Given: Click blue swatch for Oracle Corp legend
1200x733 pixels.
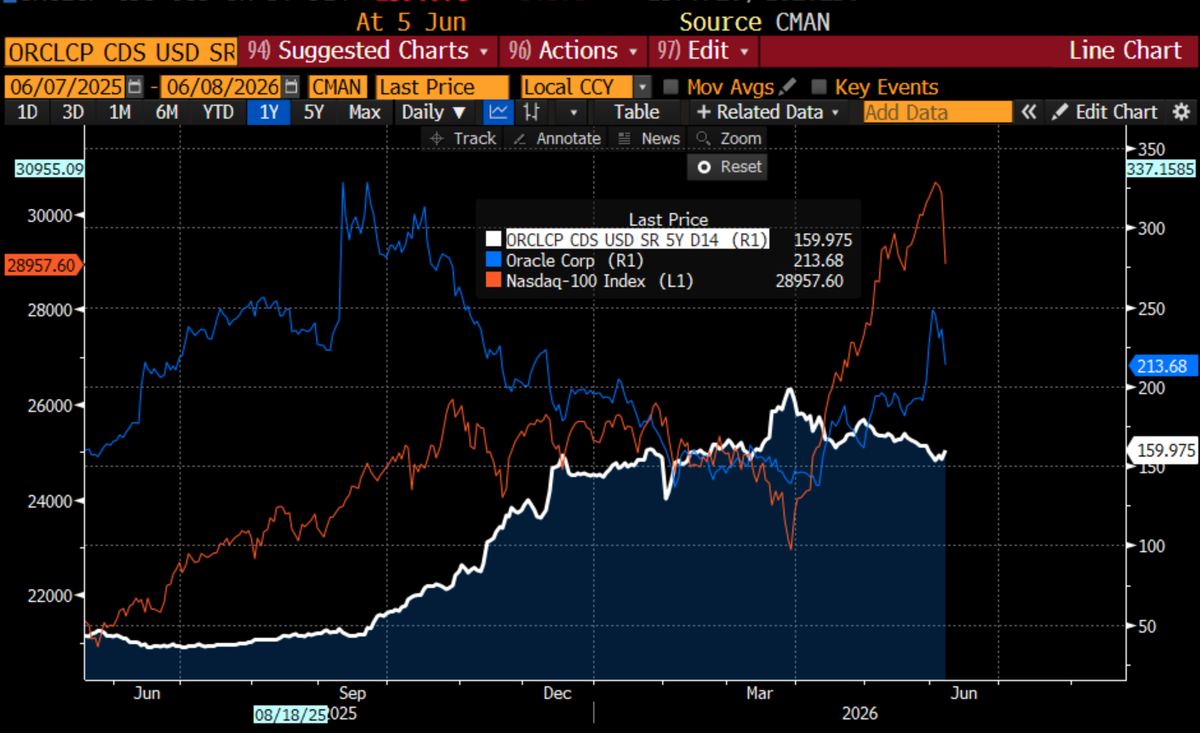Looking at the screenshot, I should 492,260.
